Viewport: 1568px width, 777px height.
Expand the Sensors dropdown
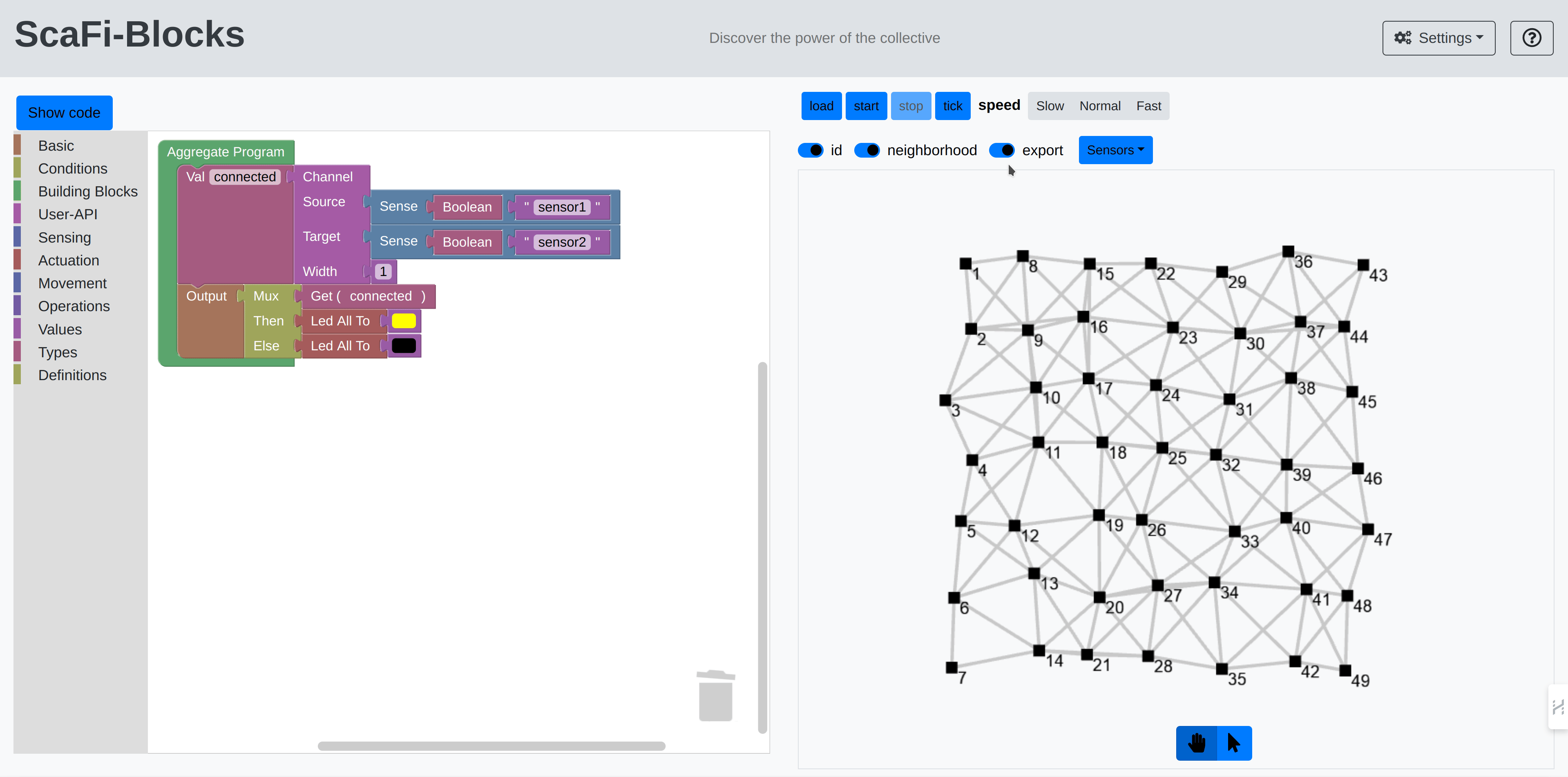tap(1115, 150)
